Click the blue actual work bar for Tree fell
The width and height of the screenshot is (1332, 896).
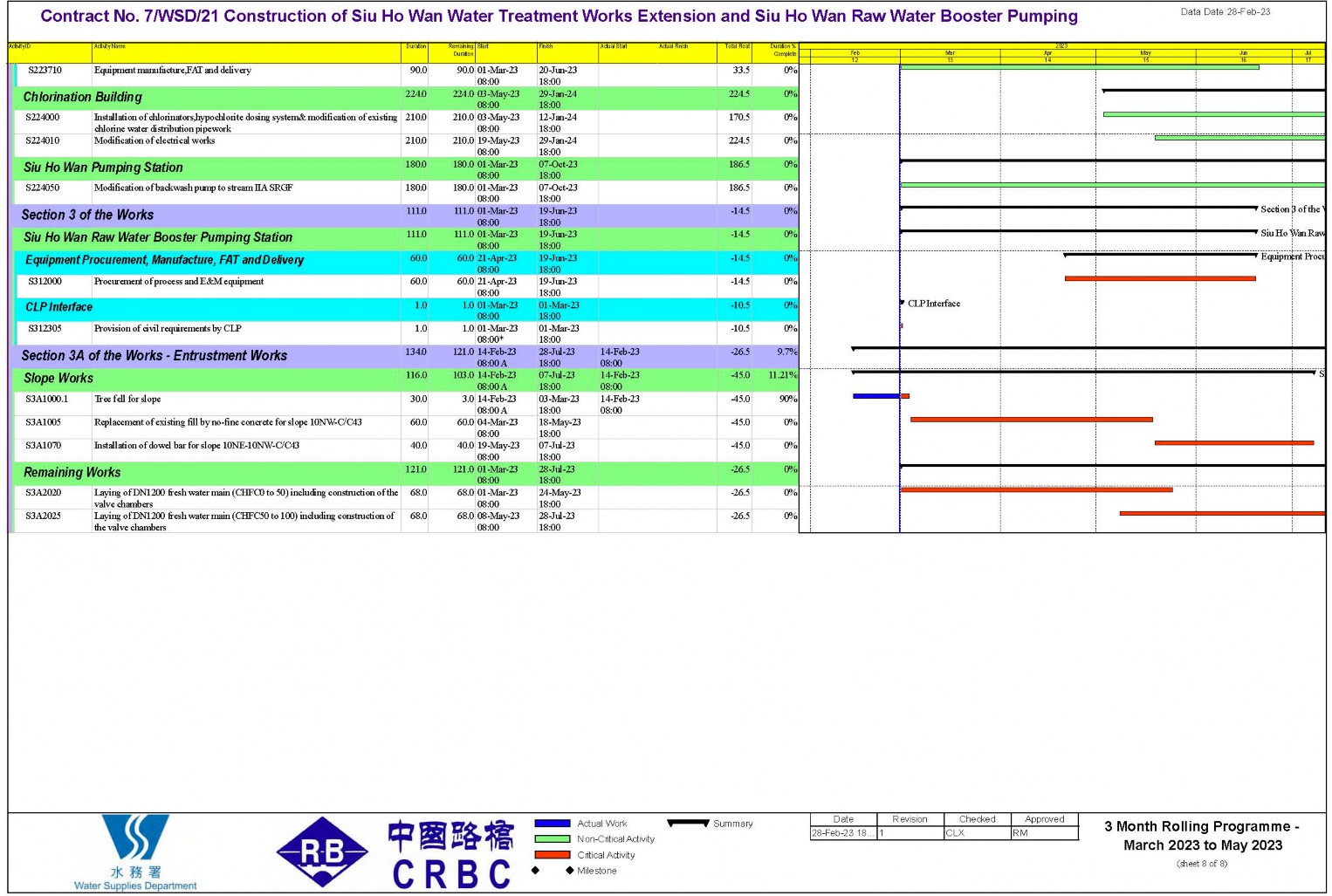click(x=876, y=396)
